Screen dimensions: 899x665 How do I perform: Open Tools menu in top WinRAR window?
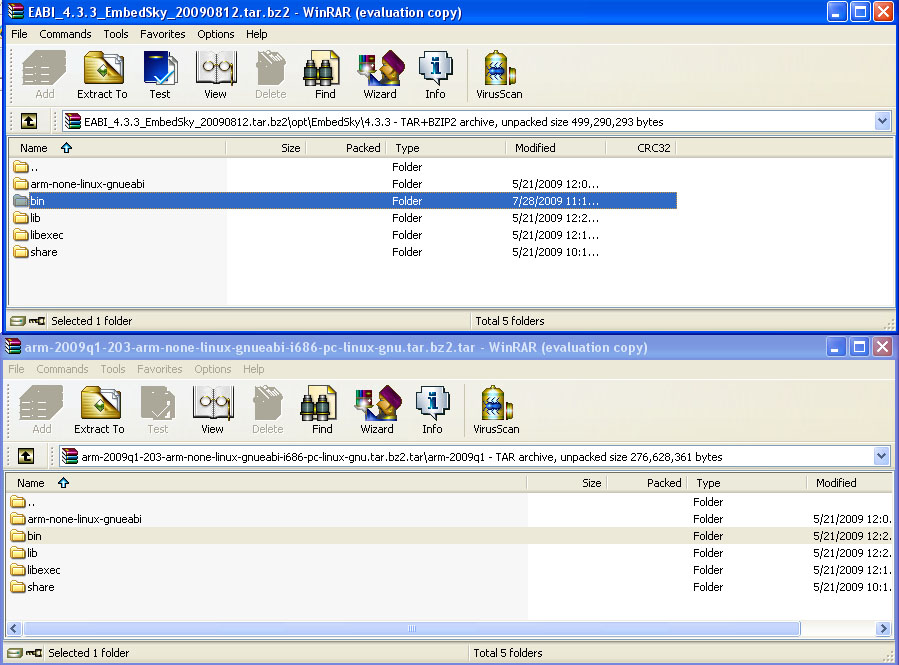[x=116, y=34]
